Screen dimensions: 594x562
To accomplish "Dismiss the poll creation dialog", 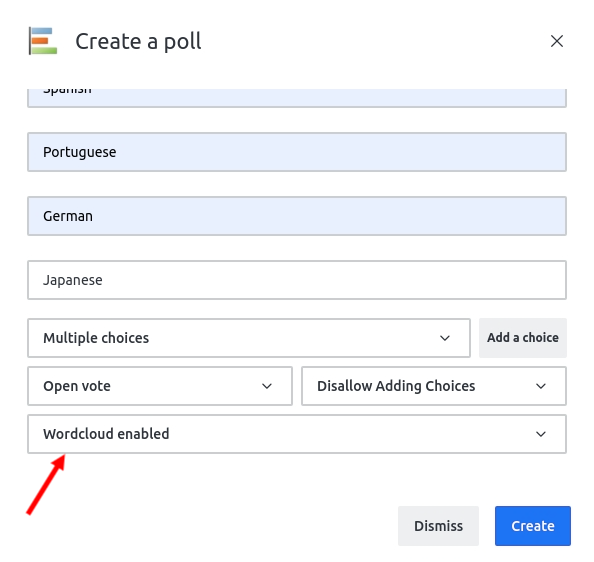I will (438, 526).
